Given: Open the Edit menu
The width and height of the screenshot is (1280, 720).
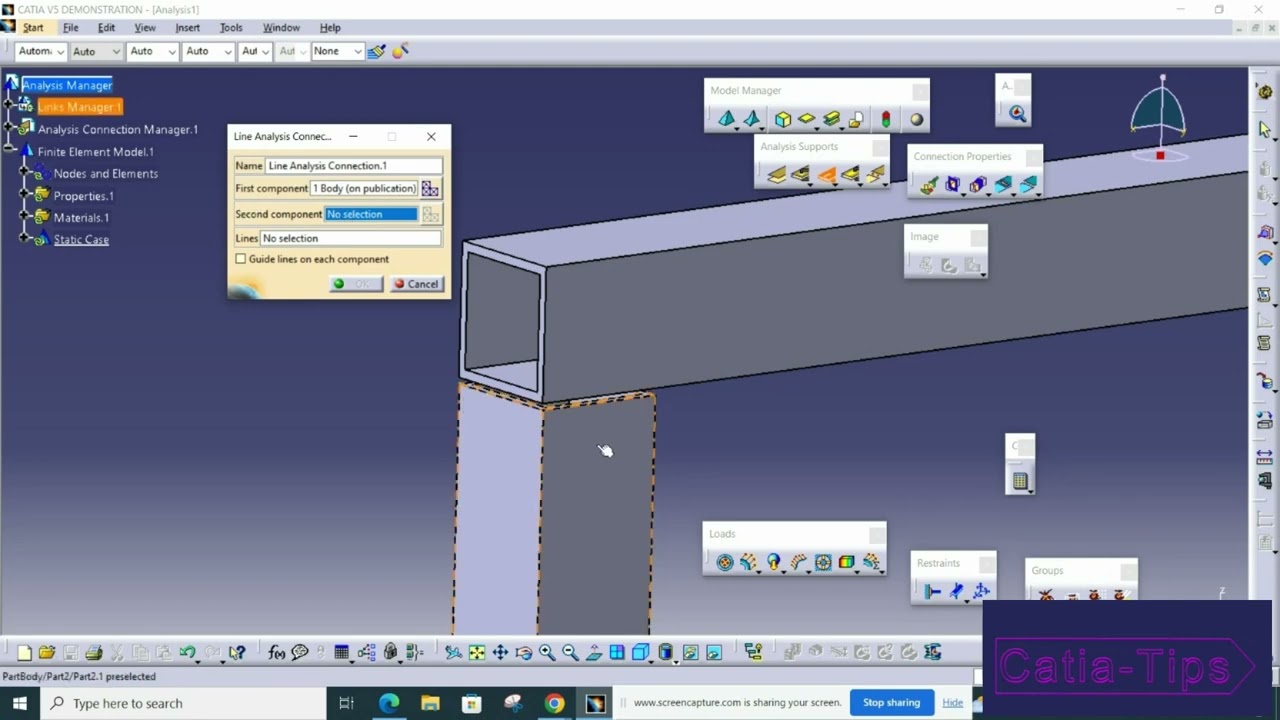Looking at the screenshot, I should [x=106, y=27].
